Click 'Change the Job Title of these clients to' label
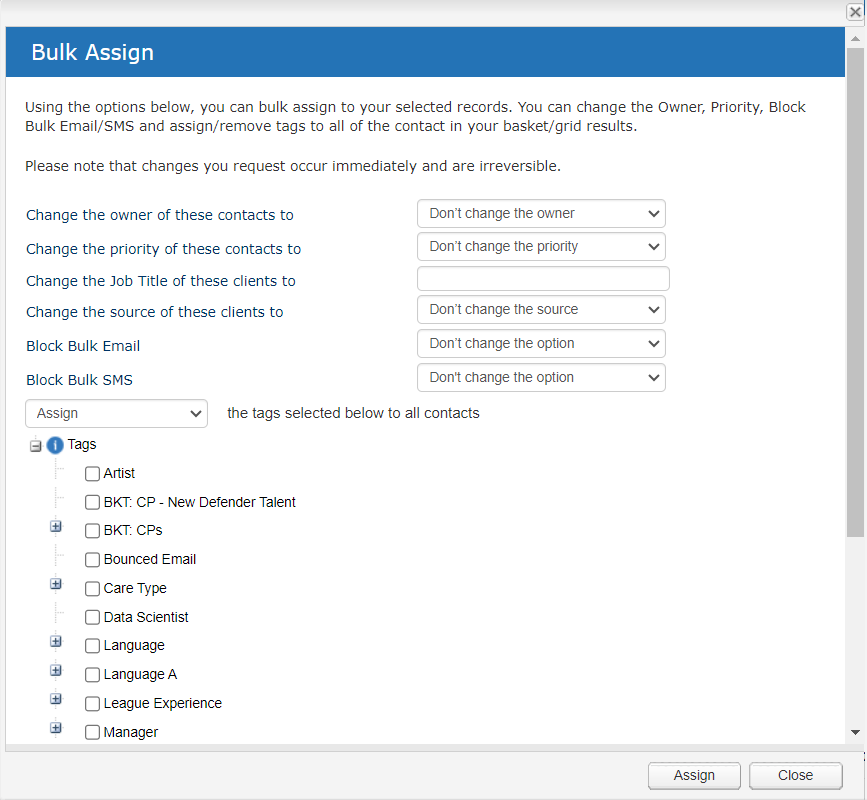The image size is (867, 800). coord(161,281)
